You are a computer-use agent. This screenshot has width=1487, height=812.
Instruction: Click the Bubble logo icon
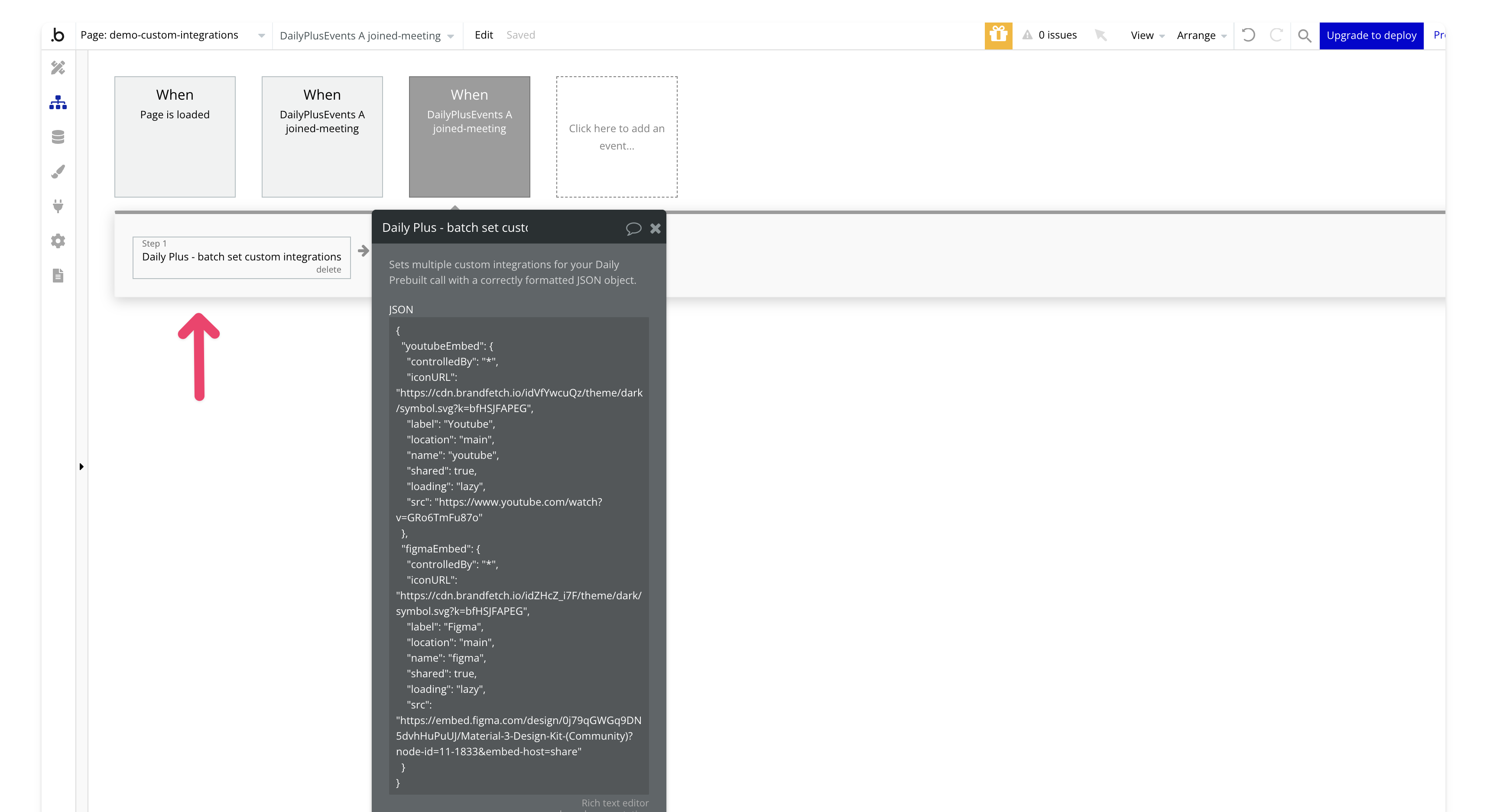[x=58, y=35]
